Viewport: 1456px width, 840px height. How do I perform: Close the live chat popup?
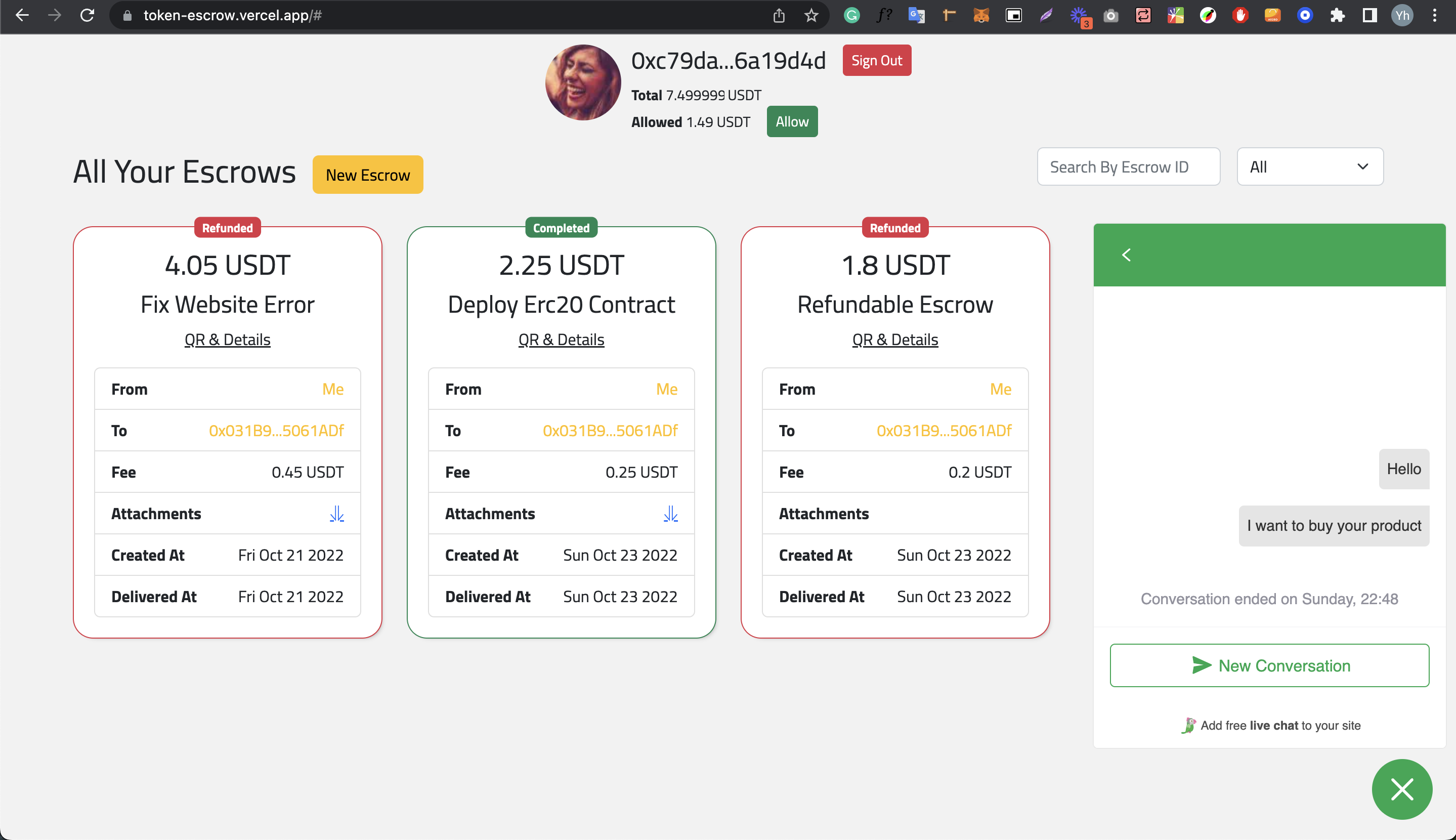point(1402,789)
